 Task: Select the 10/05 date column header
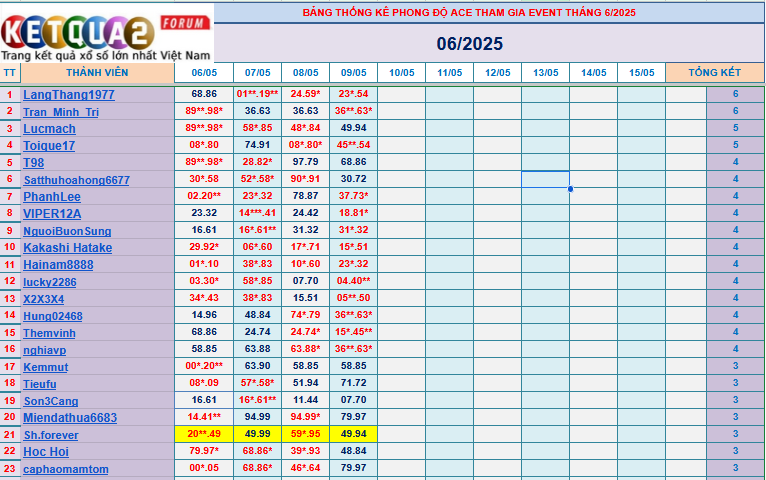pos(402,73)
